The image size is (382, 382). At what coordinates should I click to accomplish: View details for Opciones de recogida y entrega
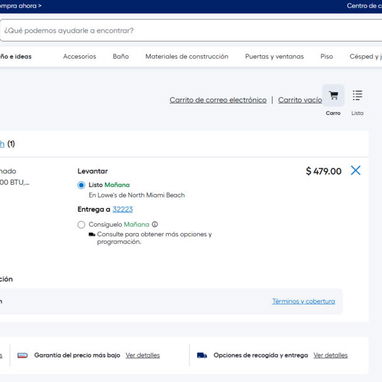[330, 355]
